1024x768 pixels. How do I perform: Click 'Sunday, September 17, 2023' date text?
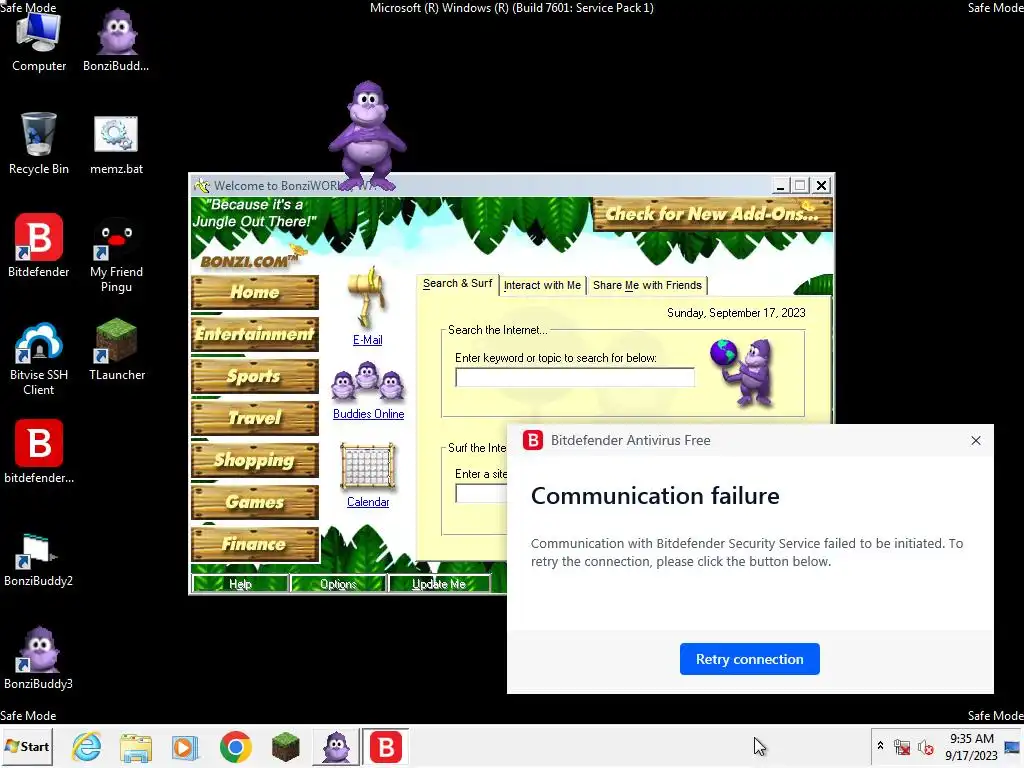pyautogui.click(x=736, y=313)
